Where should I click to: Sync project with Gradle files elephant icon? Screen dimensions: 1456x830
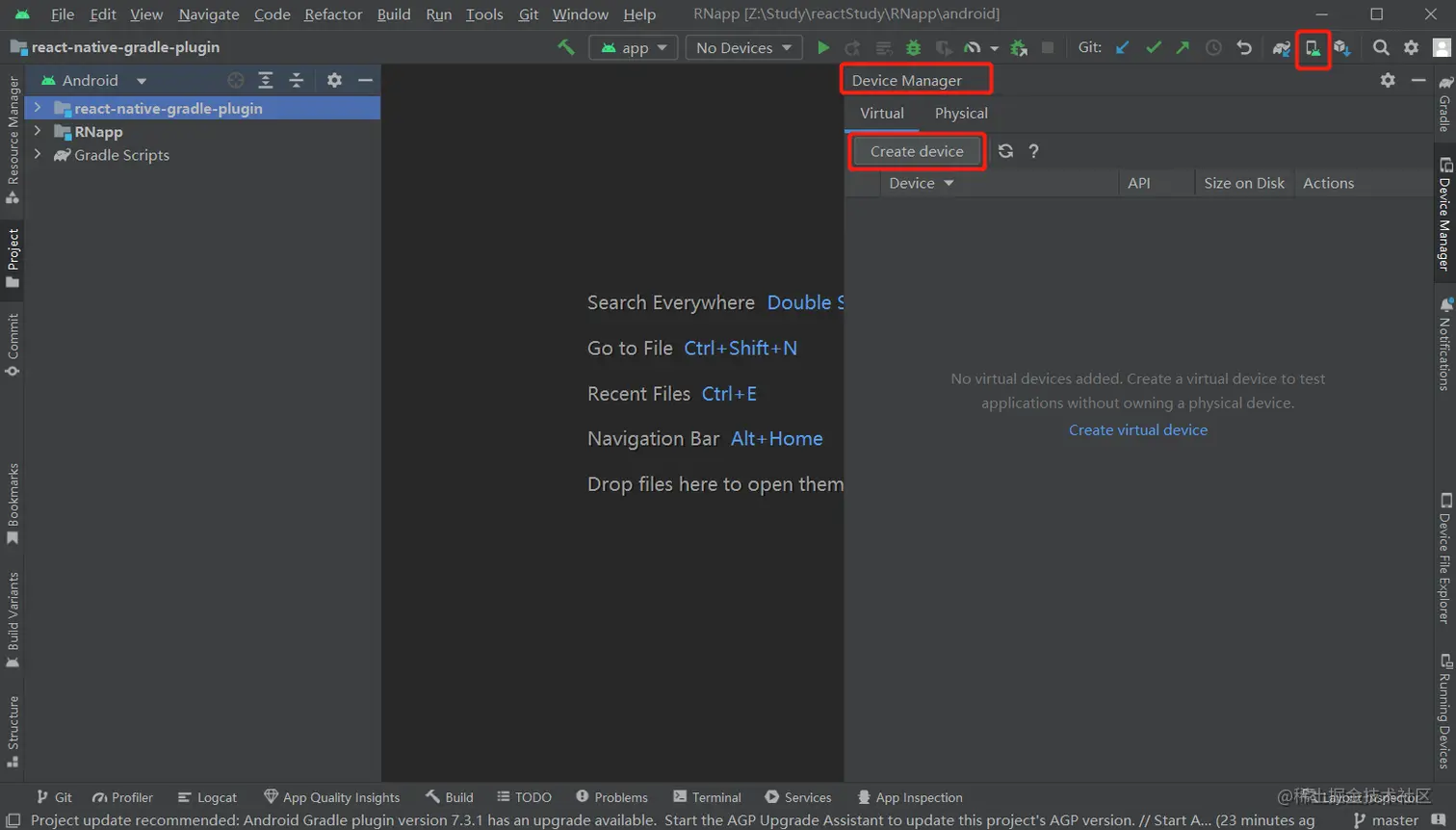coord(1281,47)
